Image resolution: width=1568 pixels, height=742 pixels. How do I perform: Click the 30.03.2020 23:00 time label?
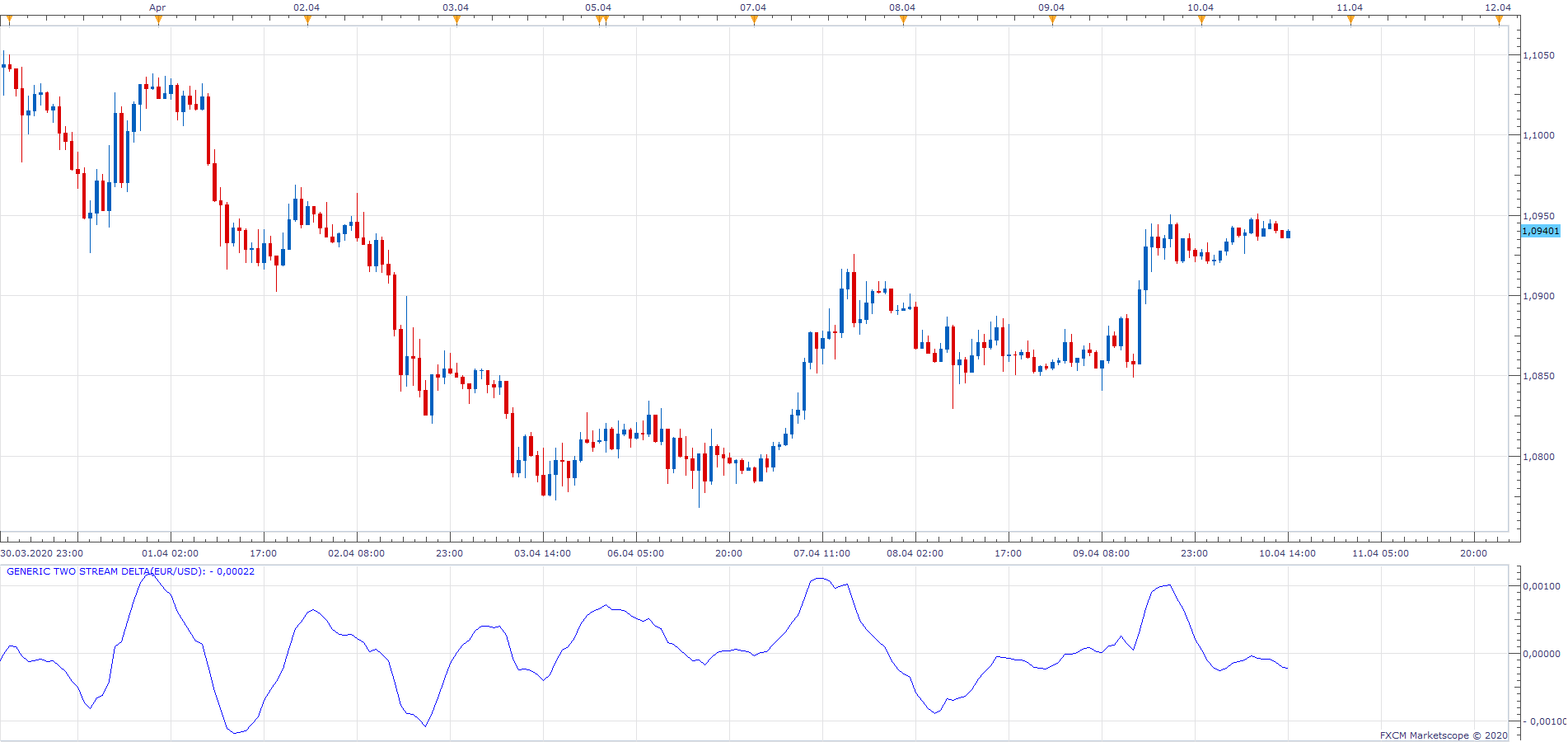42,553
